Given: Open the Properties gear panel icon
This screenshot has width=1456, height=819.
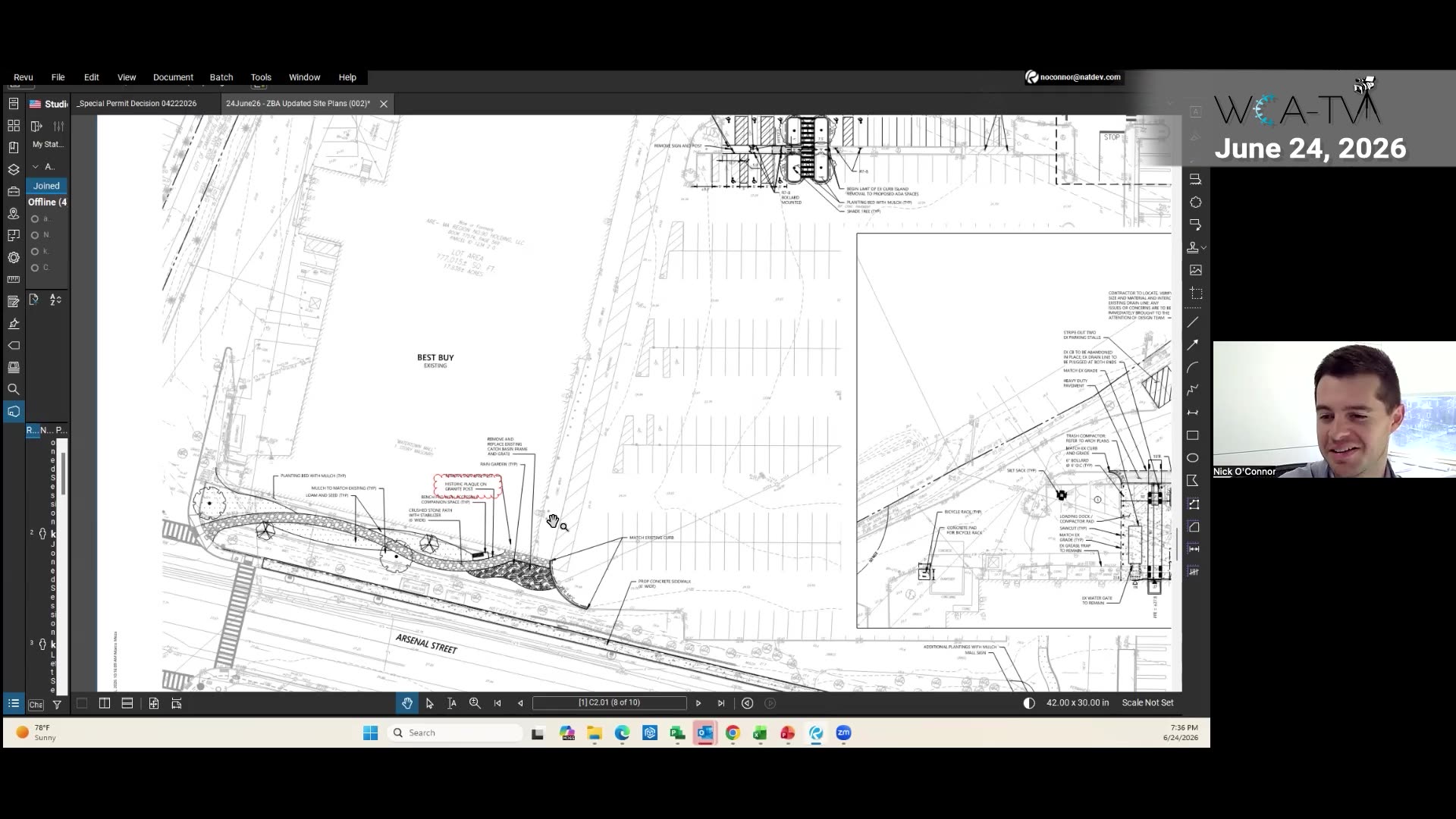Looking at the screenshot, I should [14, 257].
